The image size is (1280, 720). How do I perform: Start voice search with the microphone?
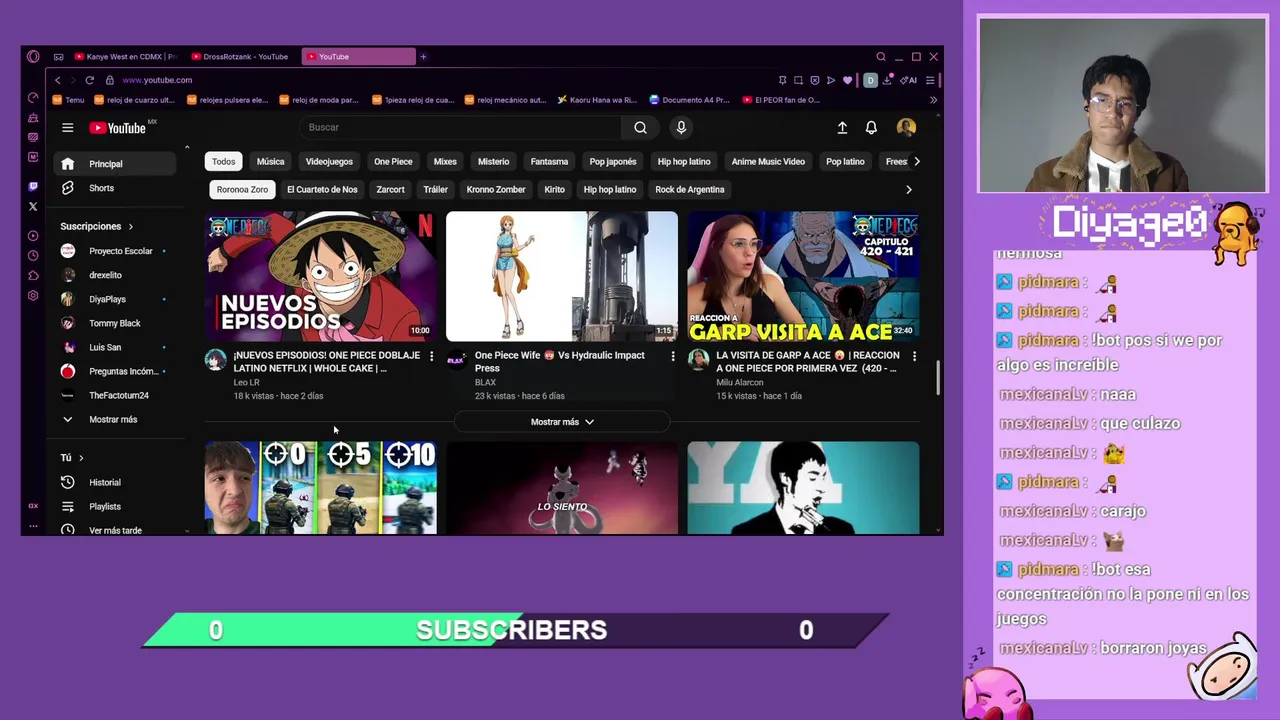681,127
